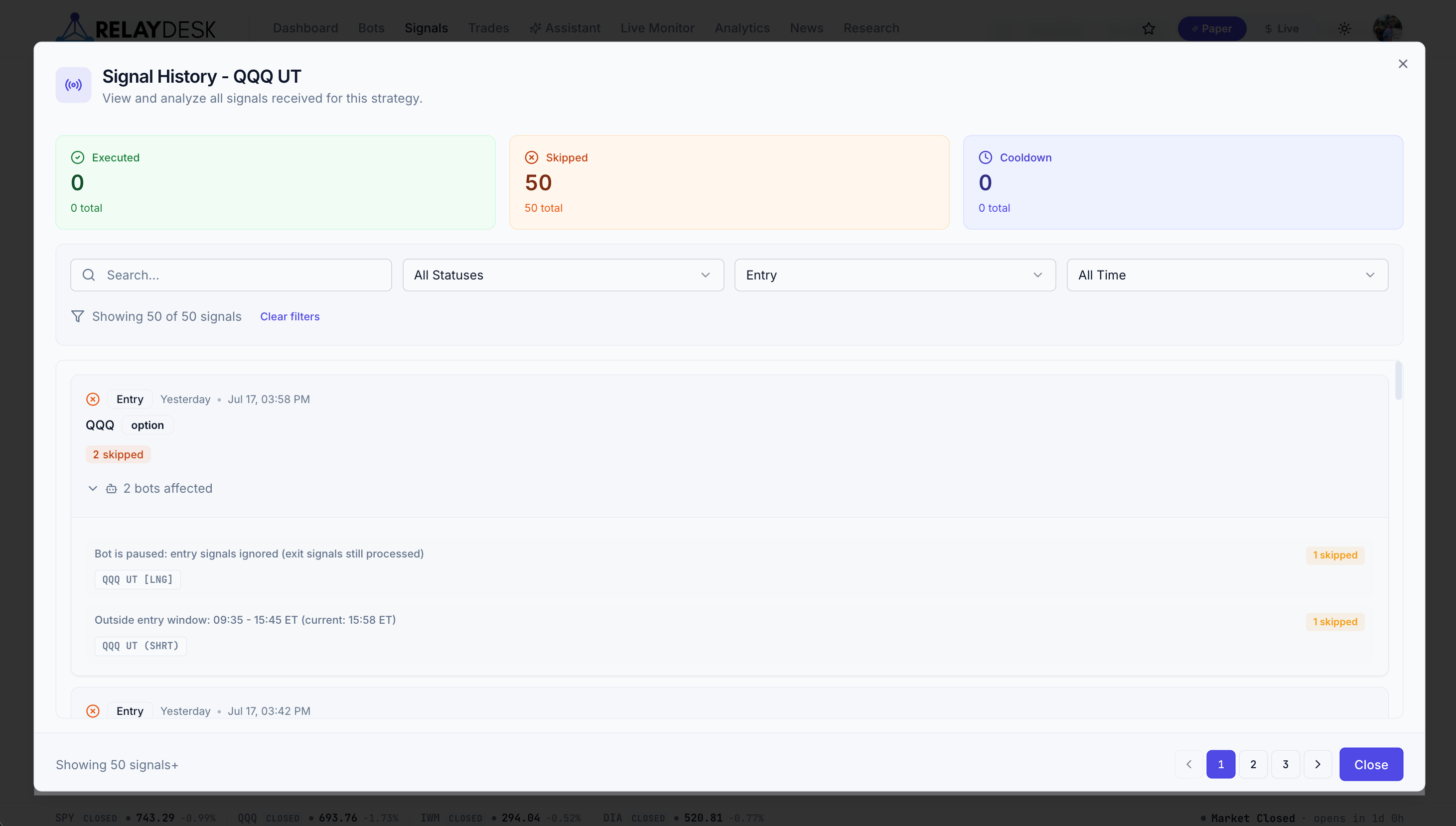
Task: Open the user profile avatar
Action: point(1387,28)
